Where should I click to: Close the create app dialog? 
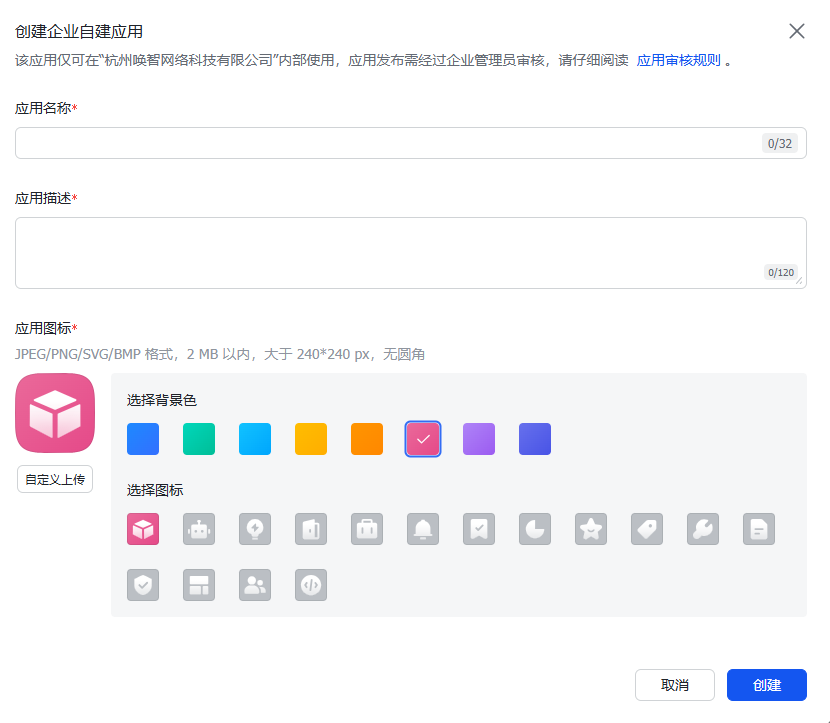(797, 31)
